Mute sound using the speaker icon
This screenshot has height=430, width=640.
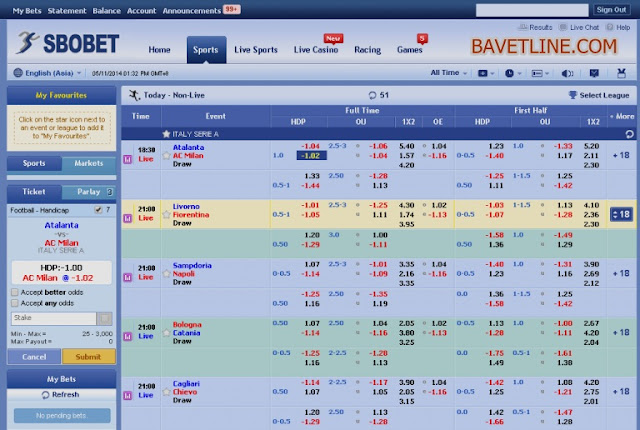click(567, 73)
